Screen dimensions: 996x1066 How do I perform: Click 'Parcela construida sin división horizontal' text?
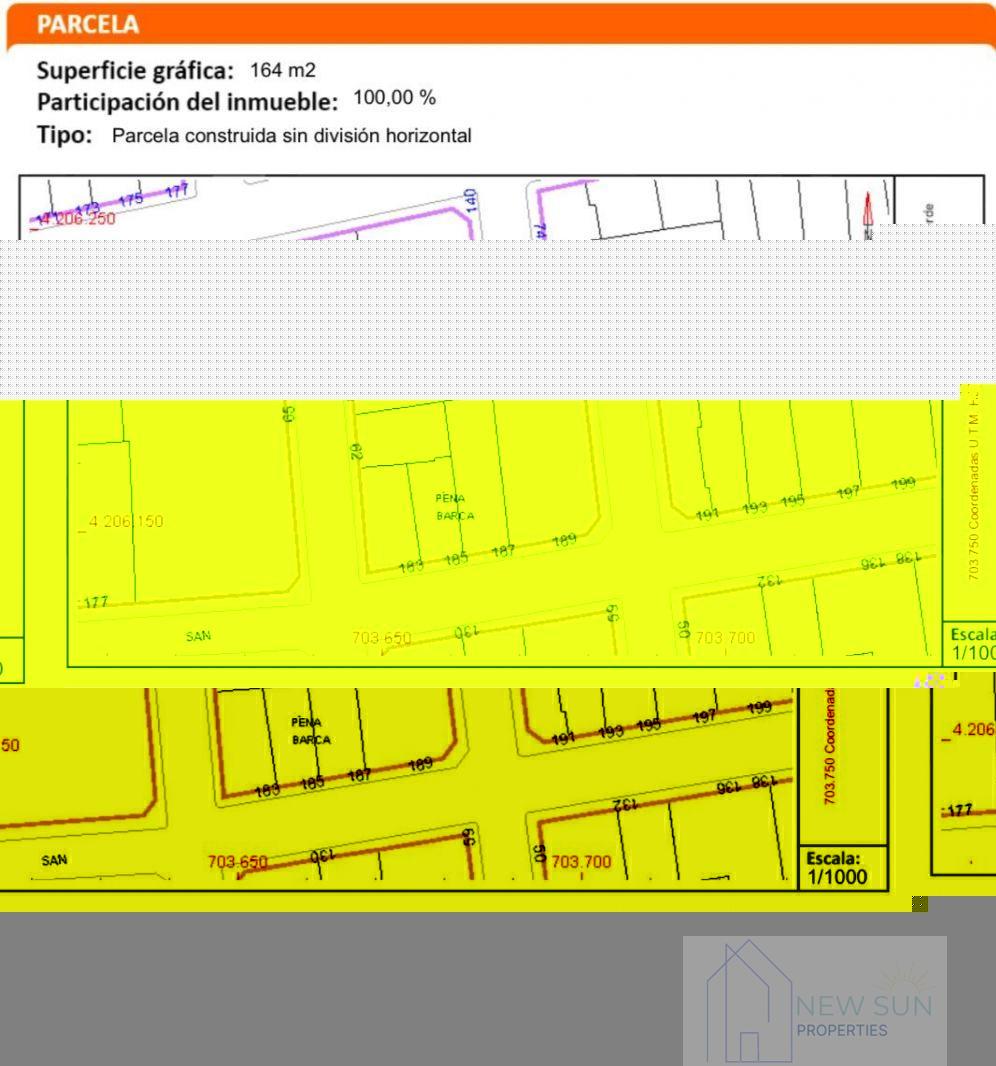tap(291, 136)
